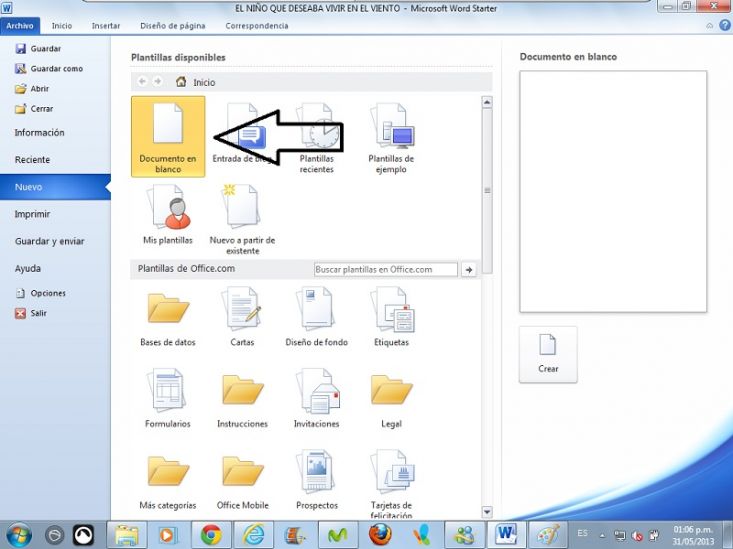The height and width of the screenshot is (549, 733).
Task: Click the Crear button
Action: 548,355
